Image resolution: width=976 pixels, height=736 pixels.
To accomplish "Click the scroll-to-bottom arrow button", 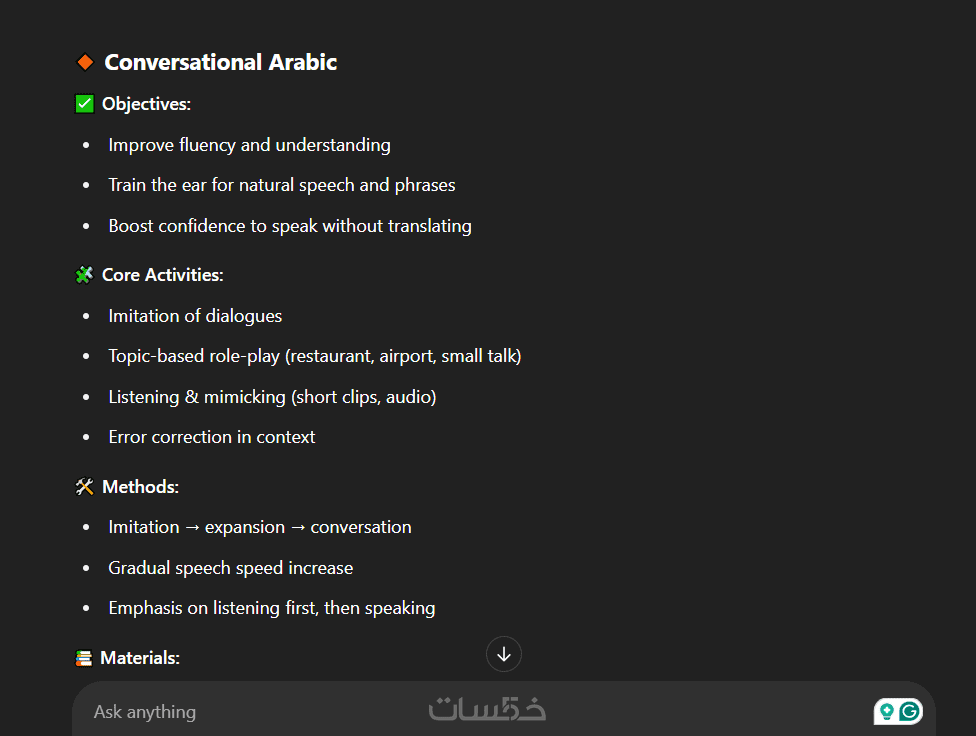I will click(x=504, y=654).
